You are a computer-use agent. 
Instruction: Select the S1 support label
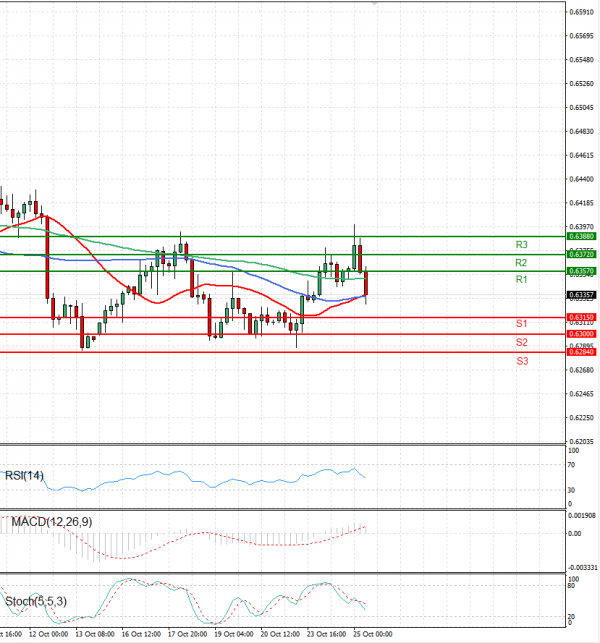[x=522, y=324]
